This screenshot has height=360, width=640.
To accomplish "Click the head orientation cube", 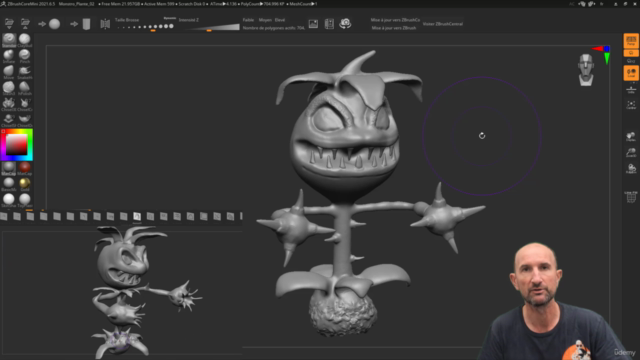I will coord(586,70).
